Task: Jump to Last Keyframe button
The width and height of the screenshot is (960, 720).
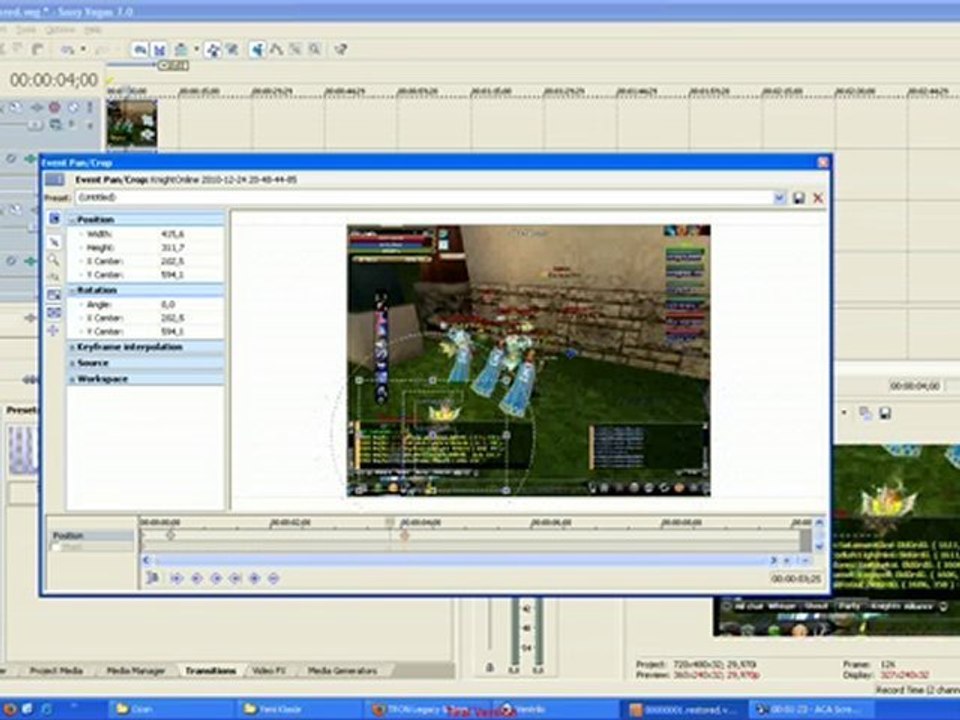Action: click(x=235, y=577)
